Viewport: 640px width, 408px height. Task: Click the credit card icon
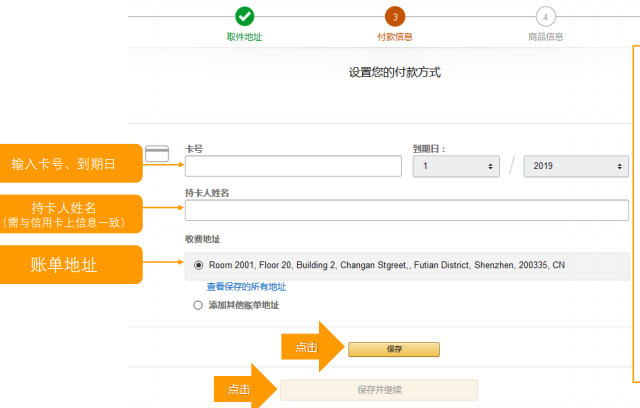click(x=156, y=153)
